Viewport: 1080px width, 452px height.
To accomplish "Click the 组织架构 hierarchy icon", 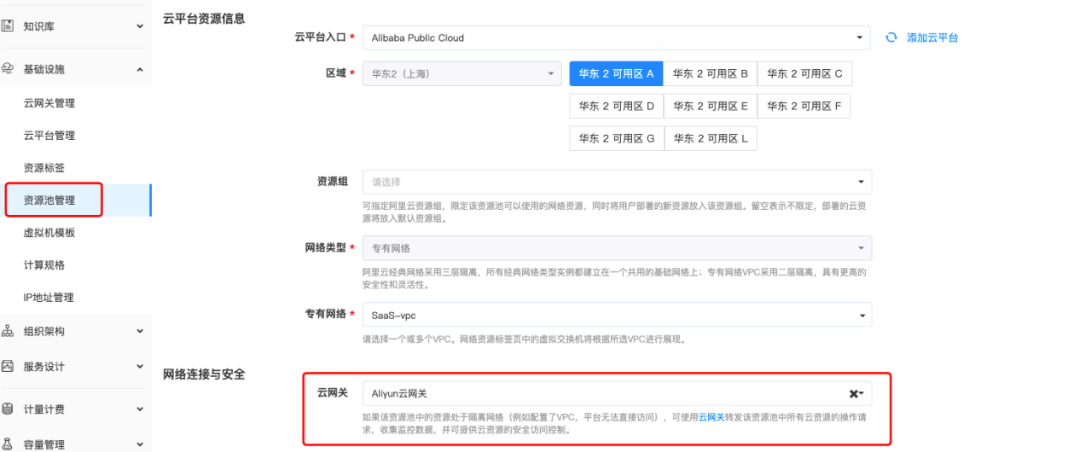I will pos(8,331).
